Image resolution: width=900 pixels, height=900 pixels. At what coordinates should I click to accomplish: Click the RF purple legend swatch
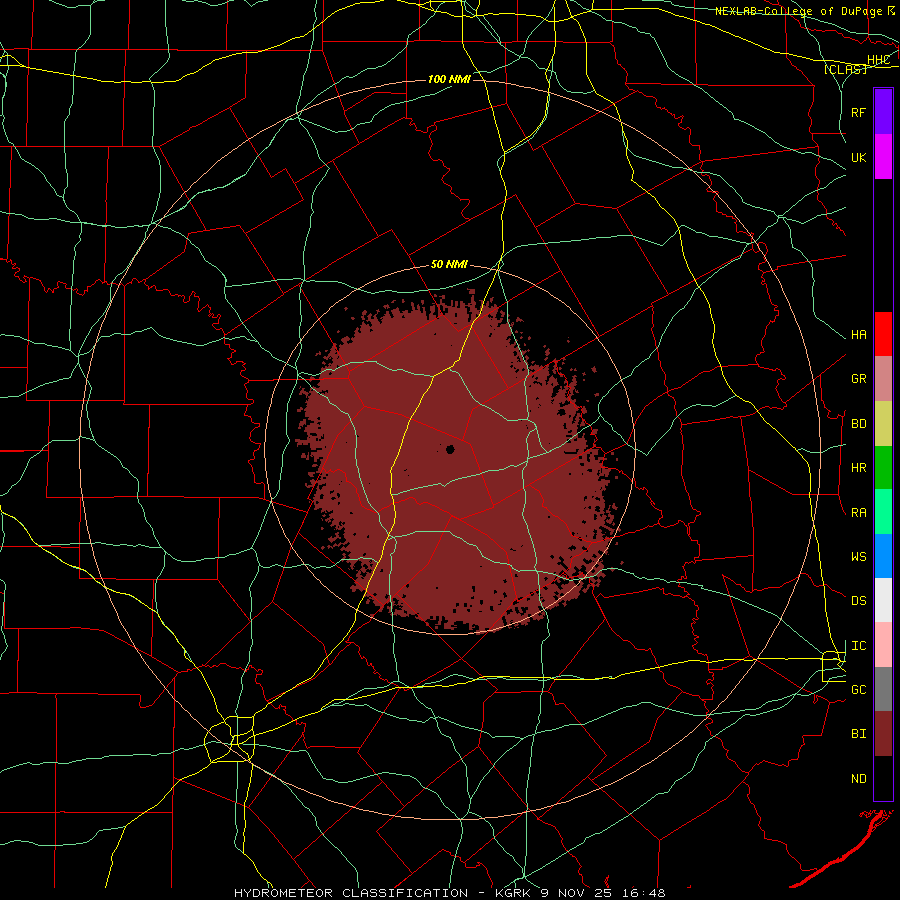[883, 112]
